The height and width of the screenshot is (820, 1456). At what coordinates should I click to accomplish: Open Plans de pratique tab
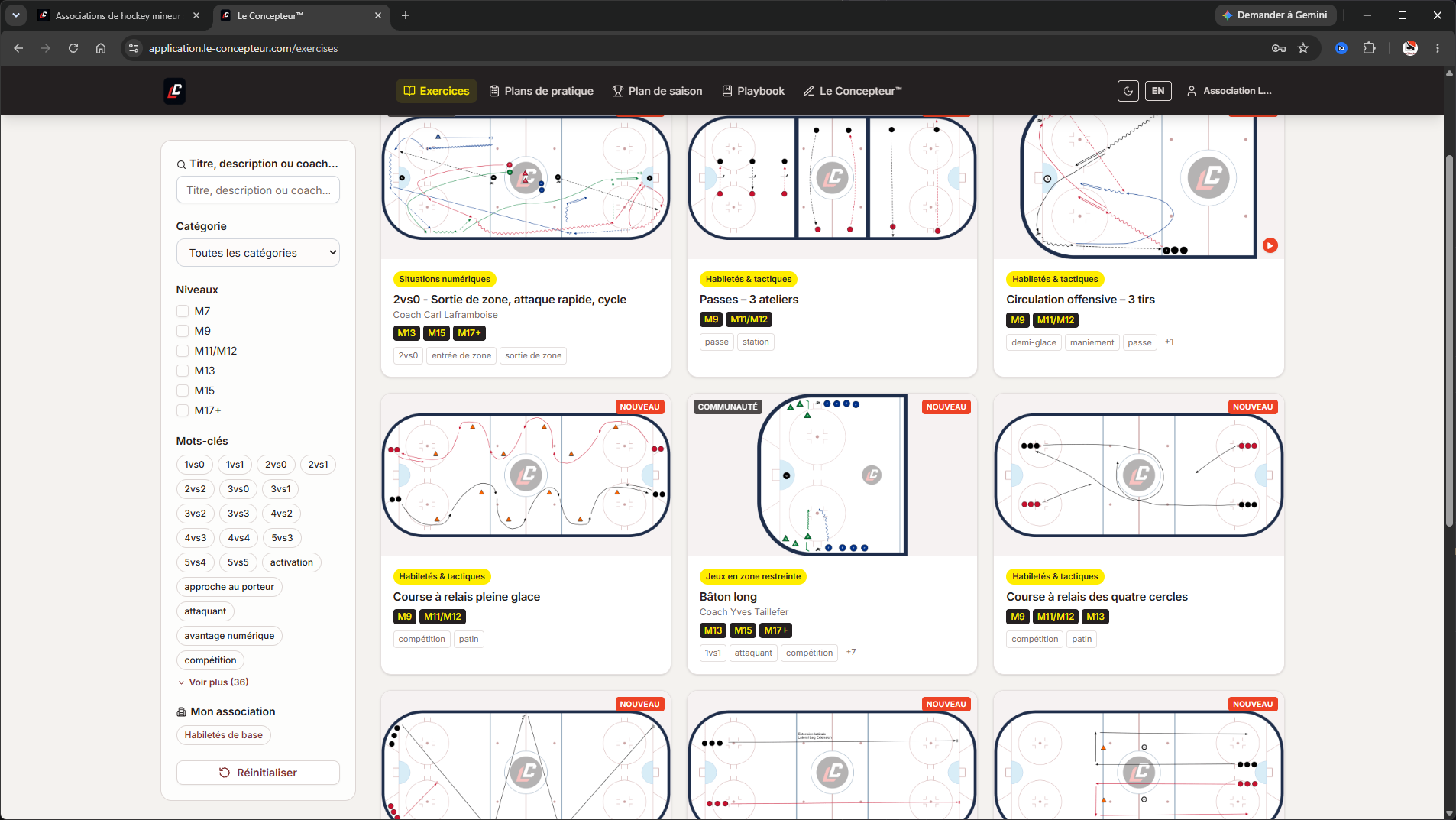pos(541,91)
